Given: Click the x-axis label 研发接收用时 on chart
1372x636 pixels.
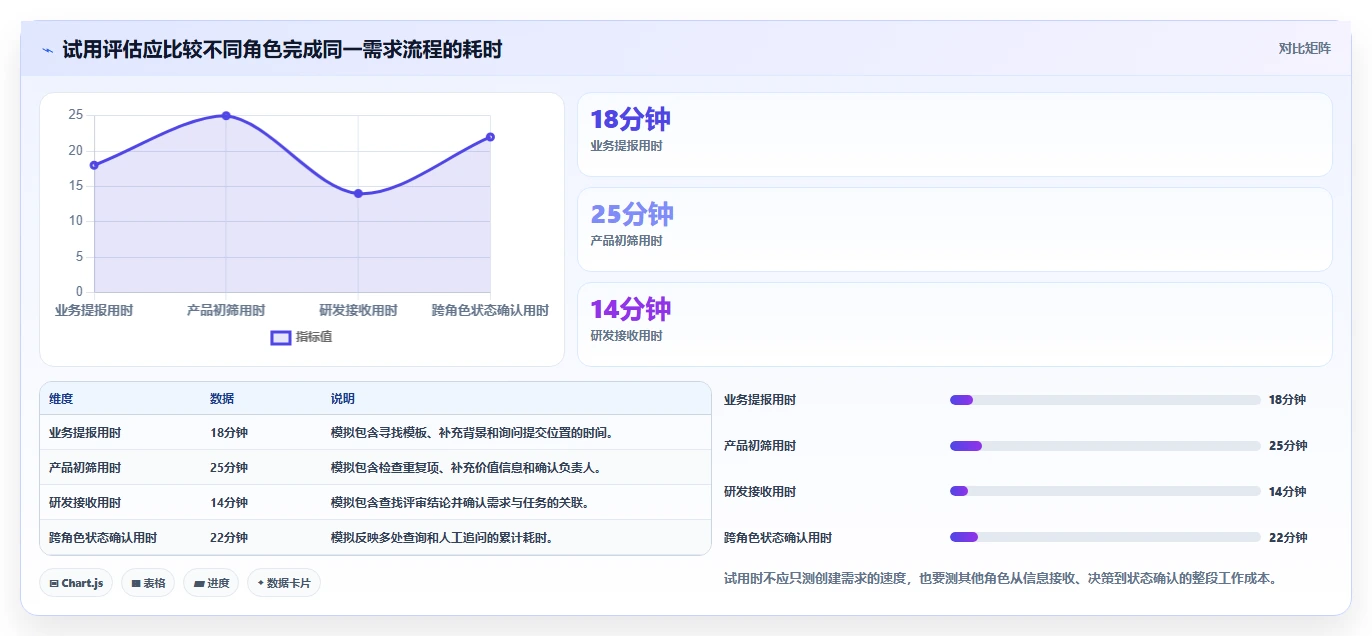Looking at the screenshot, I should 358,311.
